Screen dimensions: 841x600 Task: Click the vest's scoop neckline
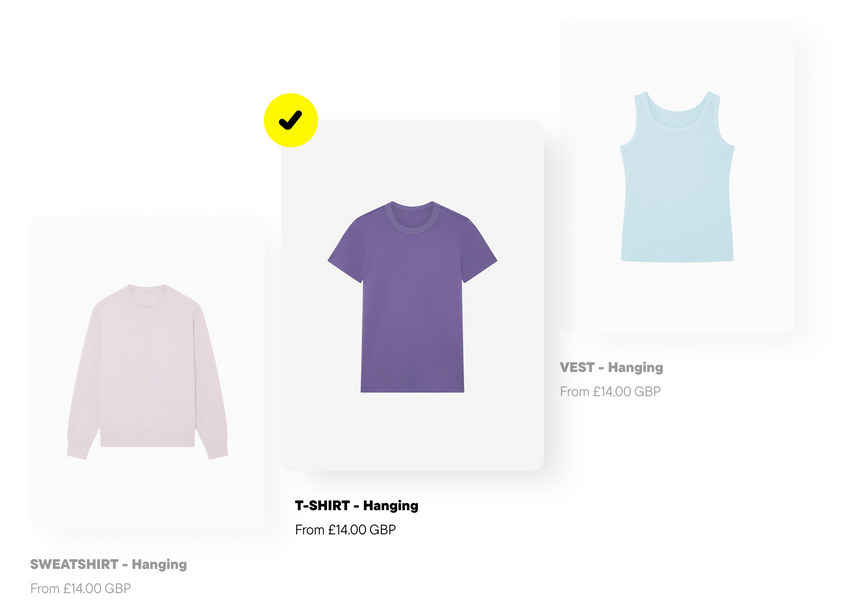pyautogui.click(x=677, y=112)
